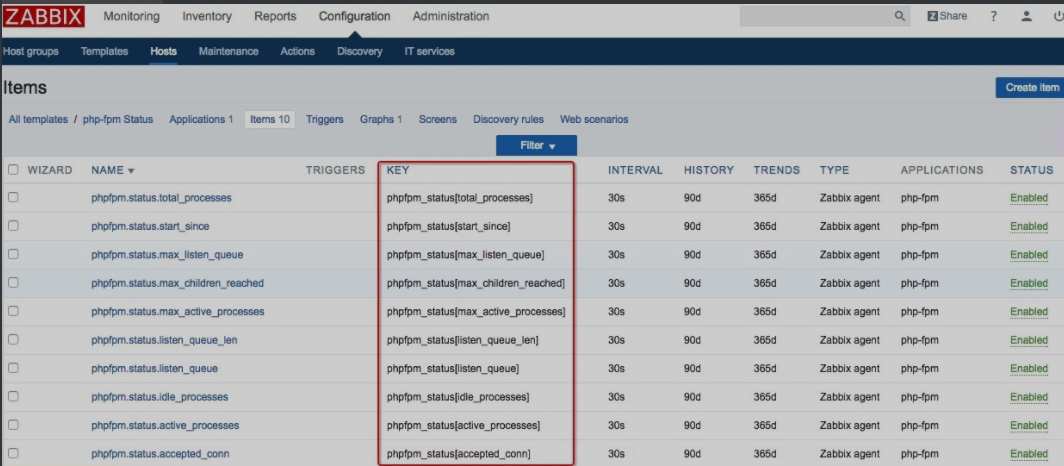Sort by the INTERVAL column header
Image resolution: width=1064 pixels, height=466 pixels.
tap(635, 170)
